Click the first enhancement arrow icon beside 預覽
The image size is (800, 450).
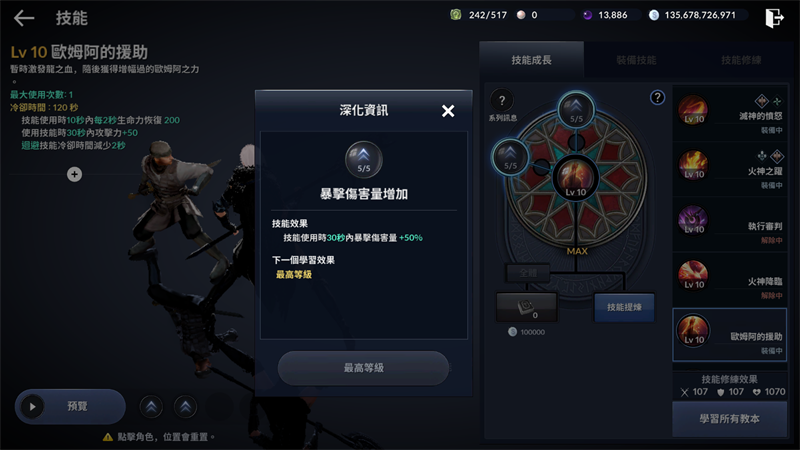pyautogui.click(x=151, y=407)
